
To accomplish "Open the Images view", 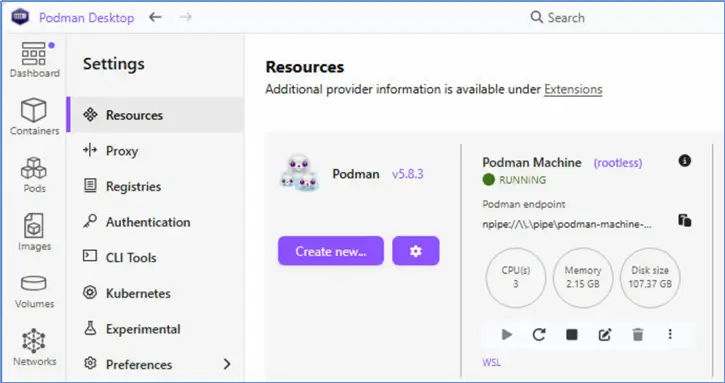I will click(x=34, y=232).
